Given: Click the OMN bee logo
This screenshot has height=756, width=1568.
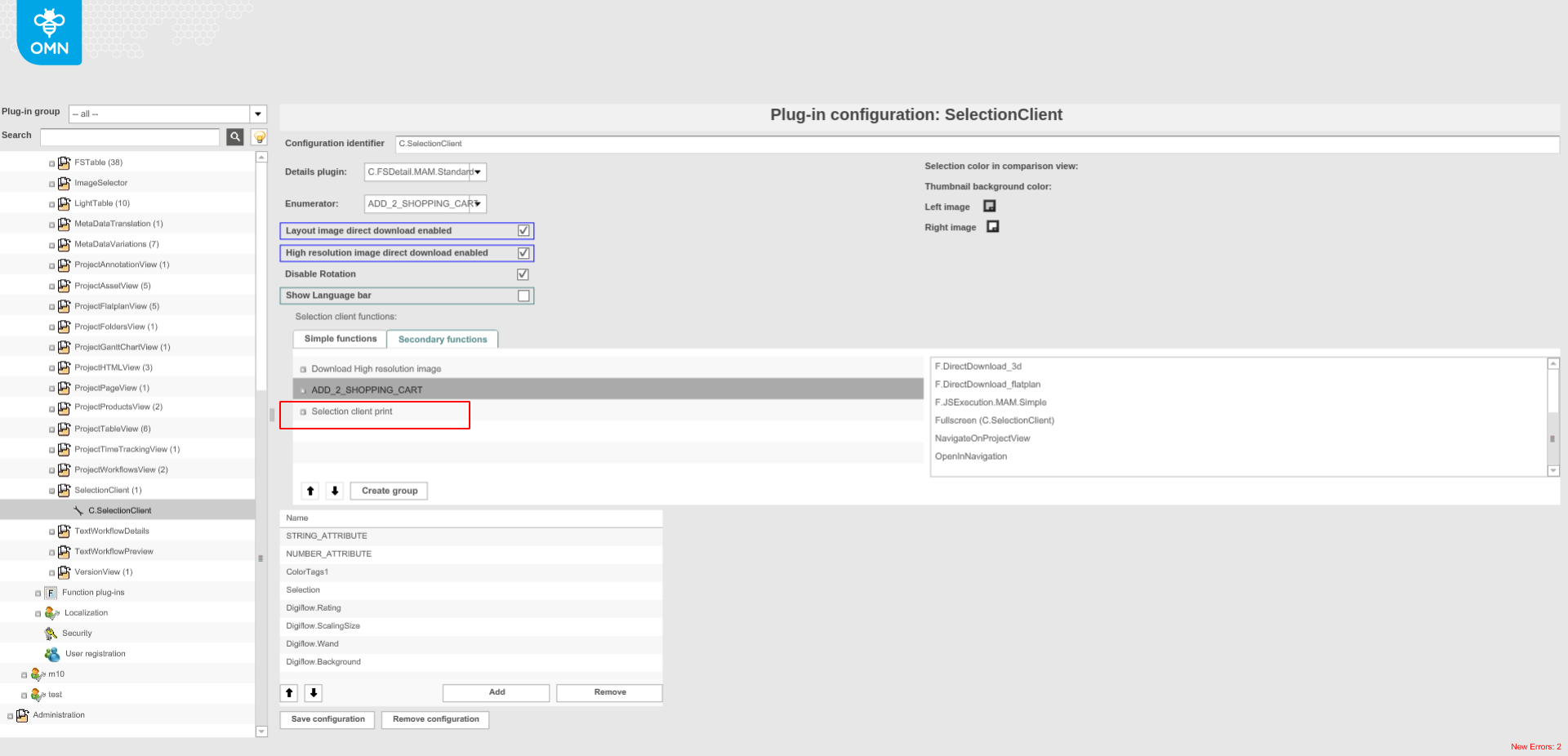Looking at the screenshot, I should 48,31.
